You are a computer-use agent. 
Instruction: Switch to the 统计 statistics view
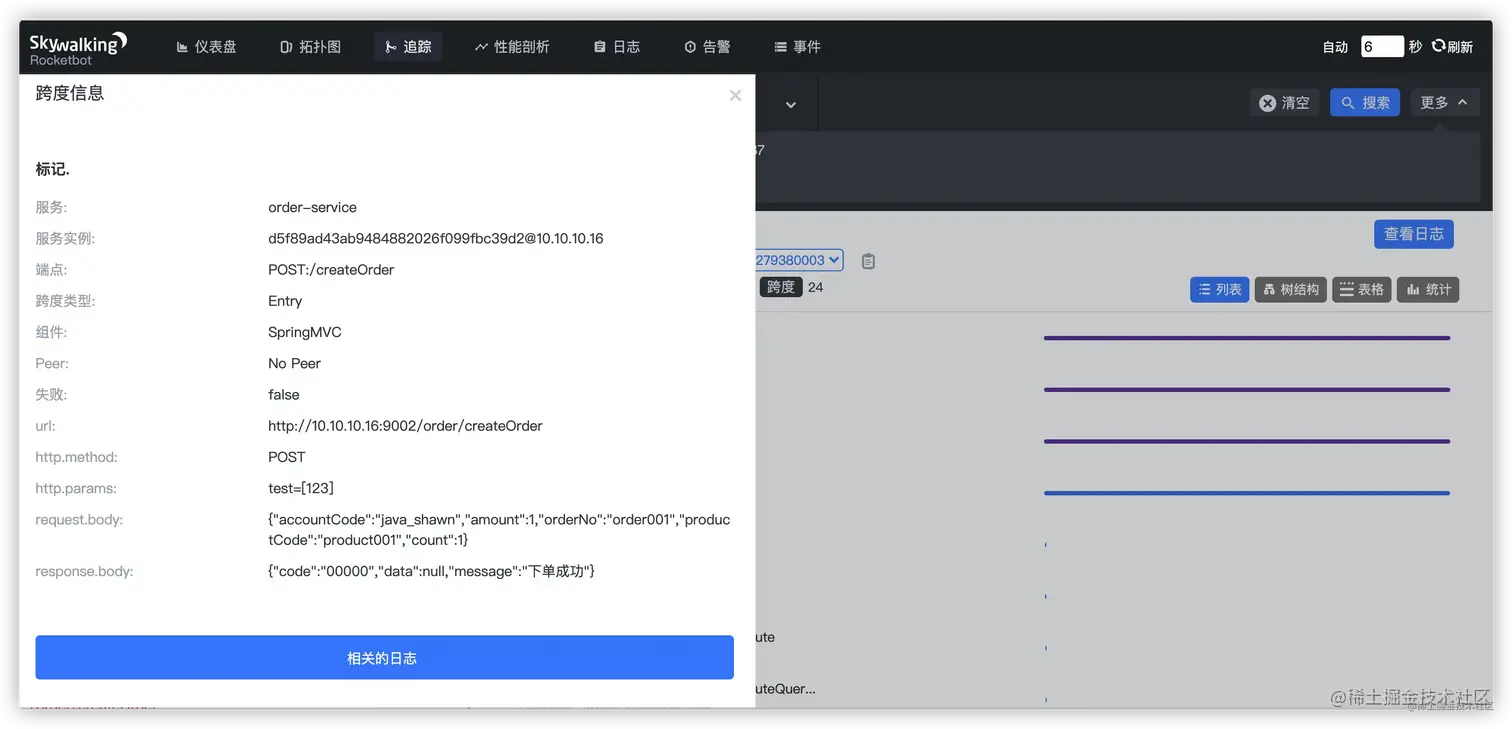coord(1429,290)
